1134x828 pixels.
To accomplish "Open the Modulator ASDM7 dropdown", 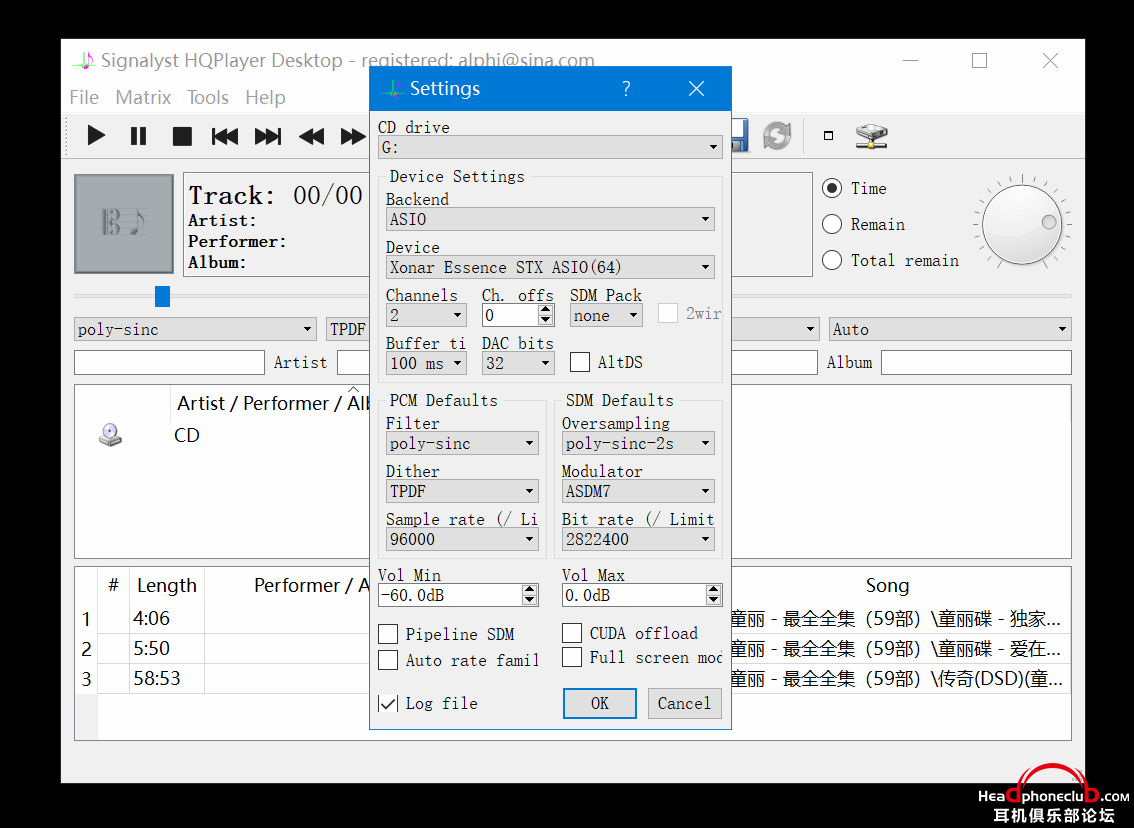I will tap(638, 491).
